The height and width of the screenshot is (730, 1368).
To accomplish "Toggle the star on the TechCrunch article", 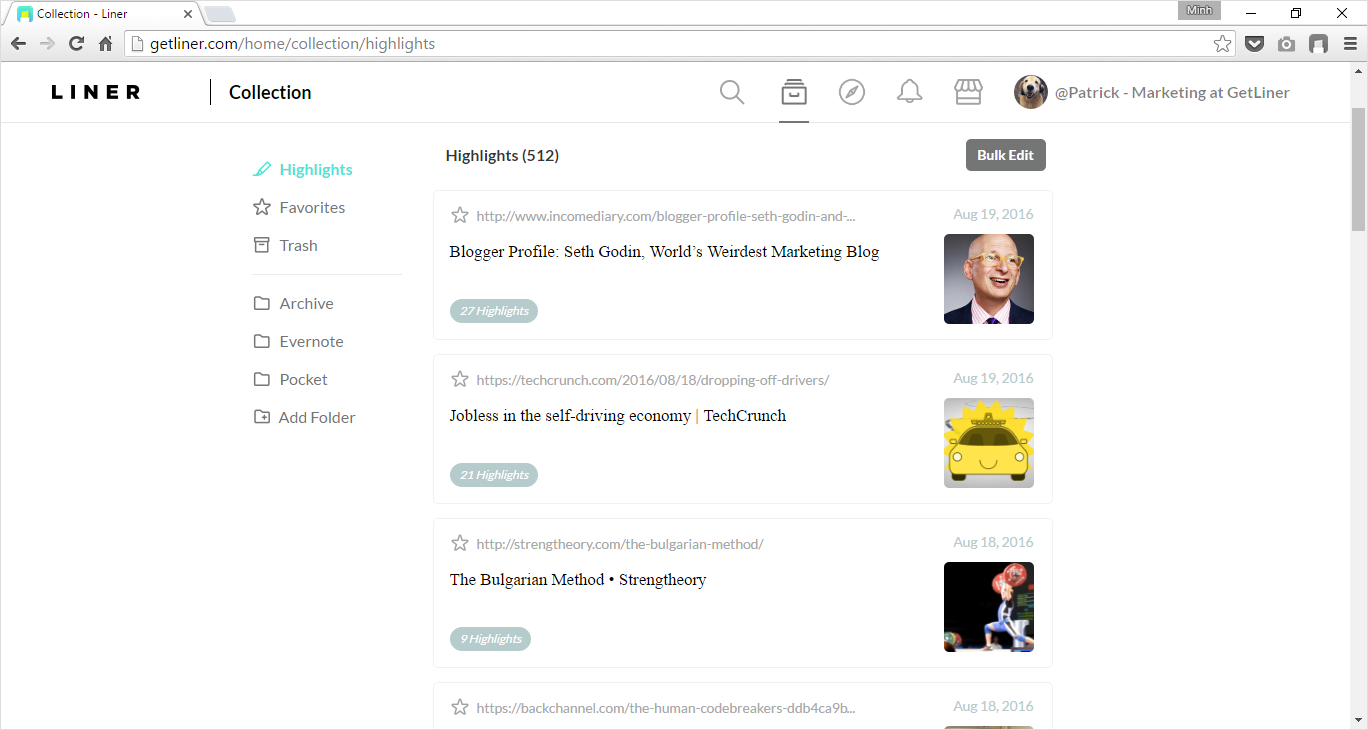I will pyautogui.click(x=459, y=379).
